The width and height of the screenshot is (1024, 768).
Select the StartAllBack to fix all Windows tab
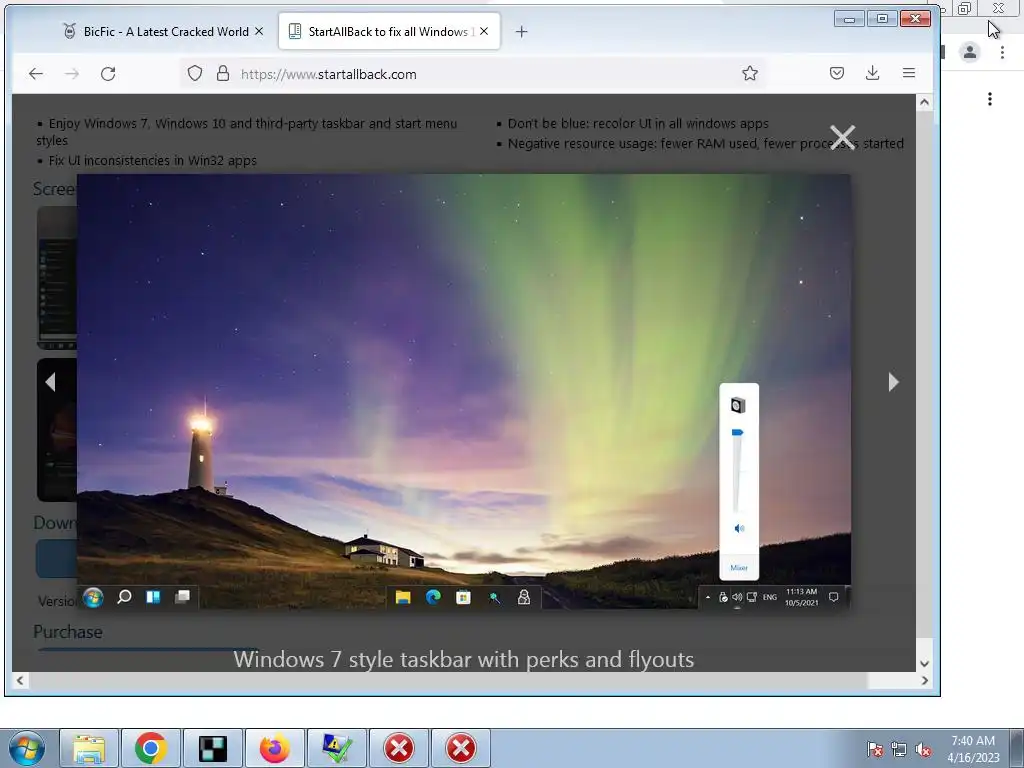(x=390, y=31)
